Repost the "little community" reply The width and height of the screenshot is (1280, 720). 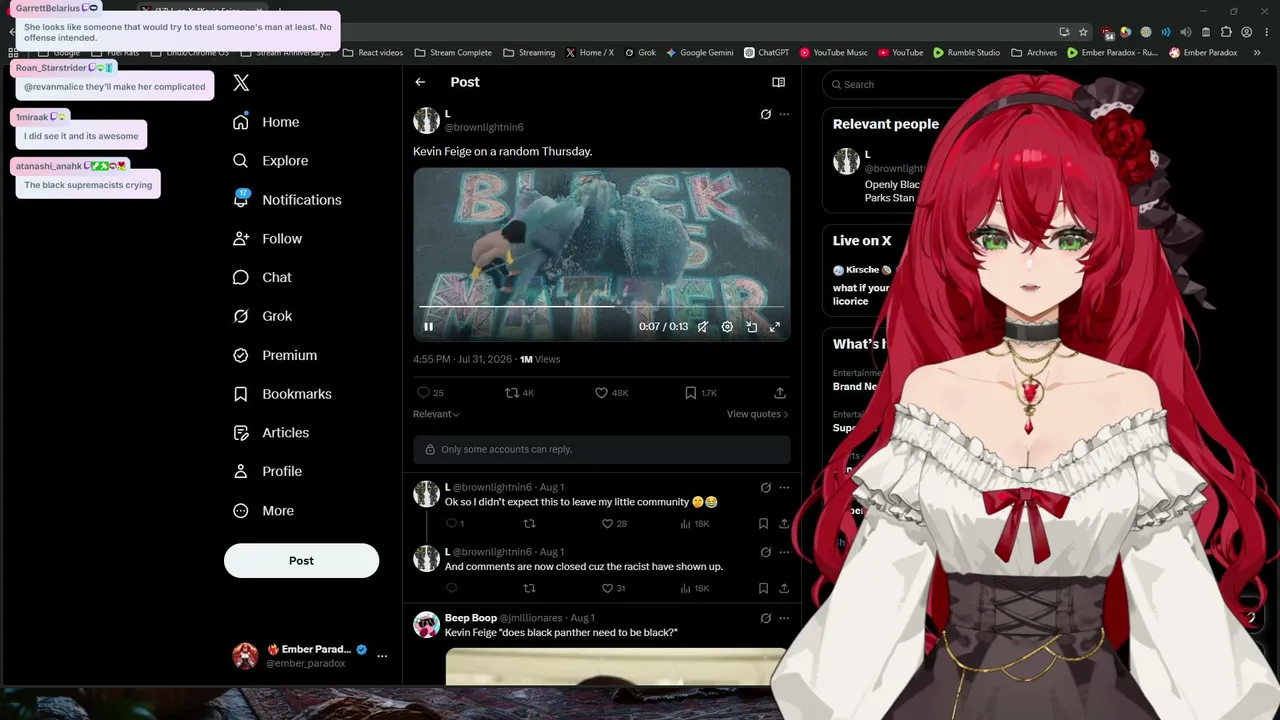tap(530, 524)
